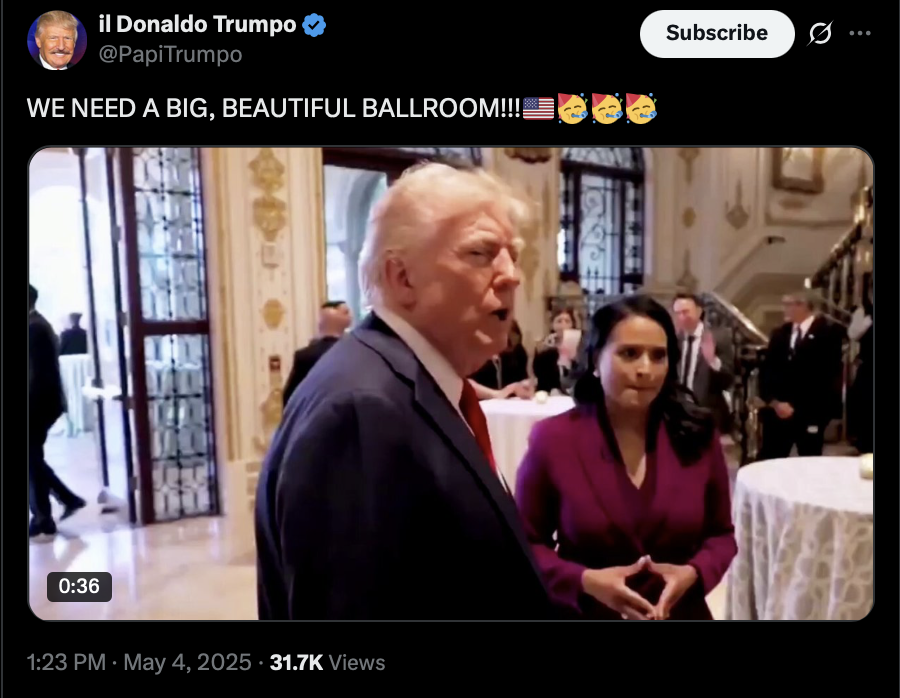The height and width of the screenshot is (698, 900).
Task: Click the American flag emoji
Action: [x=538, y=108]
